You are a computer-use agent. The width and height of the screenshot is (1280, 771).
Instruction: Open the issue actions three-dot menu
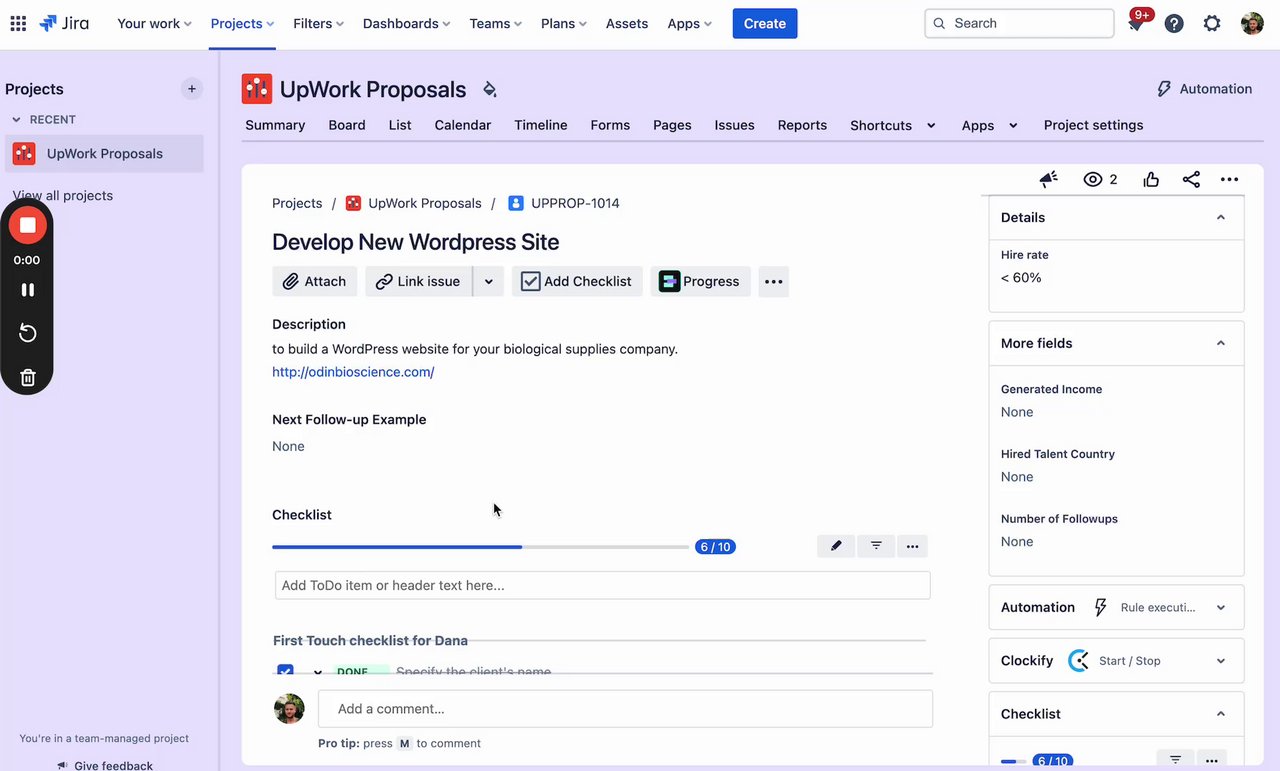click(1230, 180)
